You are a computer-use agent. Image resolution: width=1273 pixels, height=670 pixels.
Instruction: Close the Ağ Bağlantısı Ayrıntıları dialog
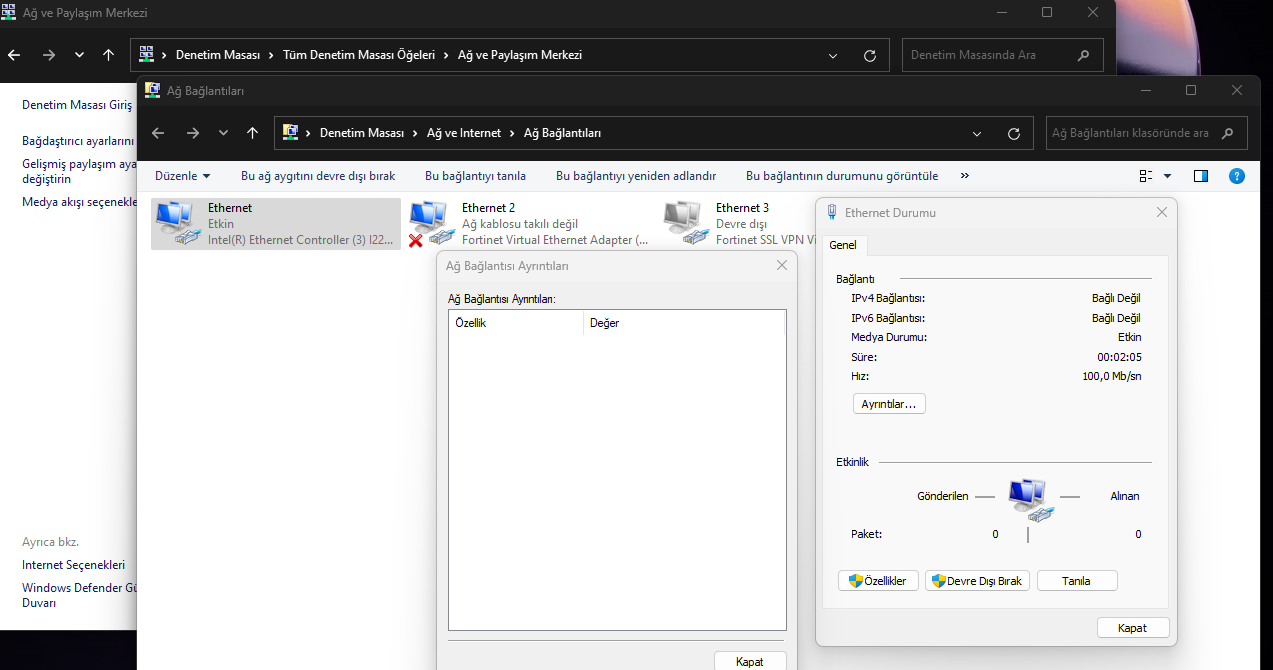(782, 266)
